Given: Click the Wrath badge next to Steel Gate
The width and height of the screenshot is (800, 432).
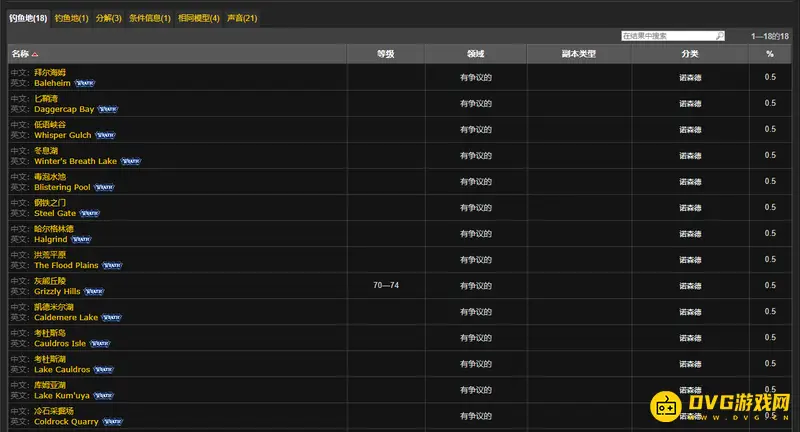Looking at the screenshot, I should pos(89,213).
